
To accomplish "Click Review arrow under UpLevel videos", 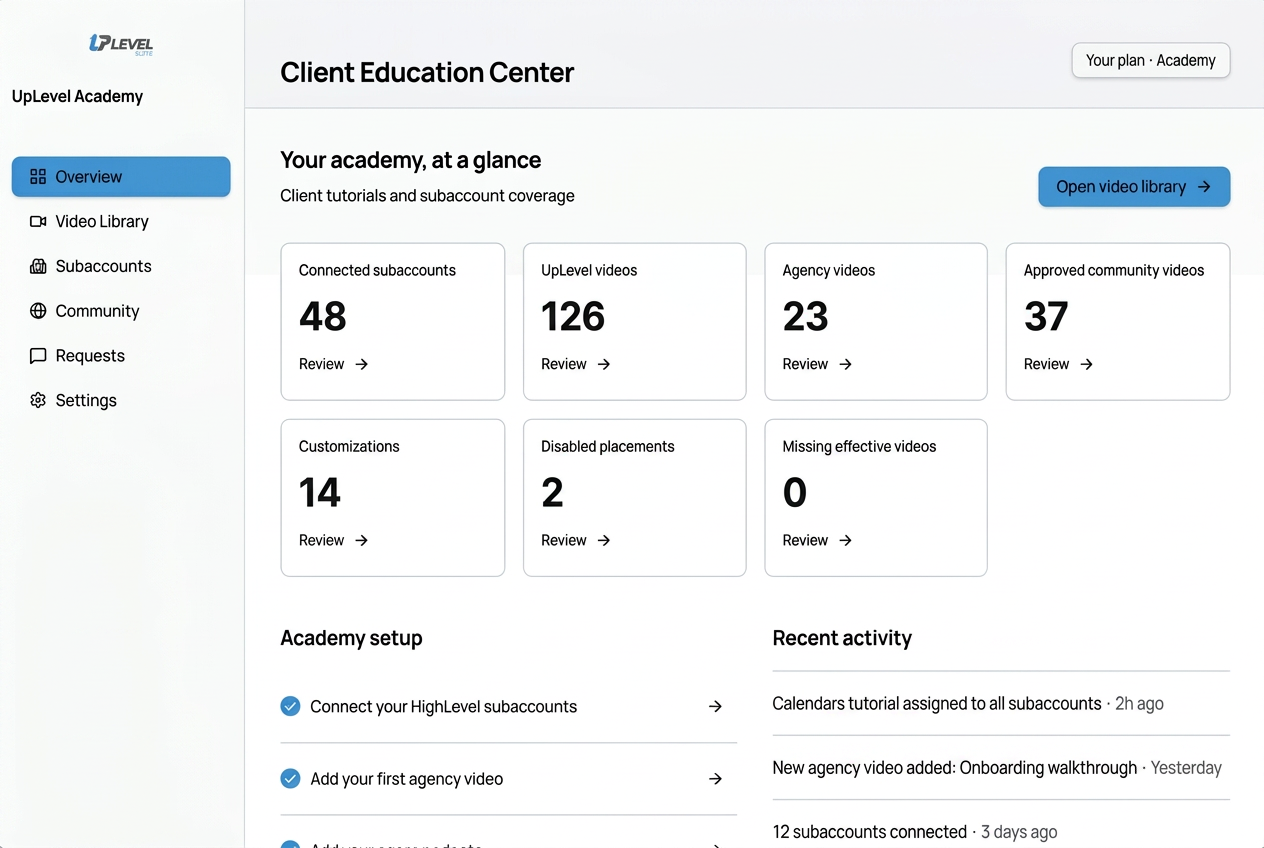I will tap(604, 364).
